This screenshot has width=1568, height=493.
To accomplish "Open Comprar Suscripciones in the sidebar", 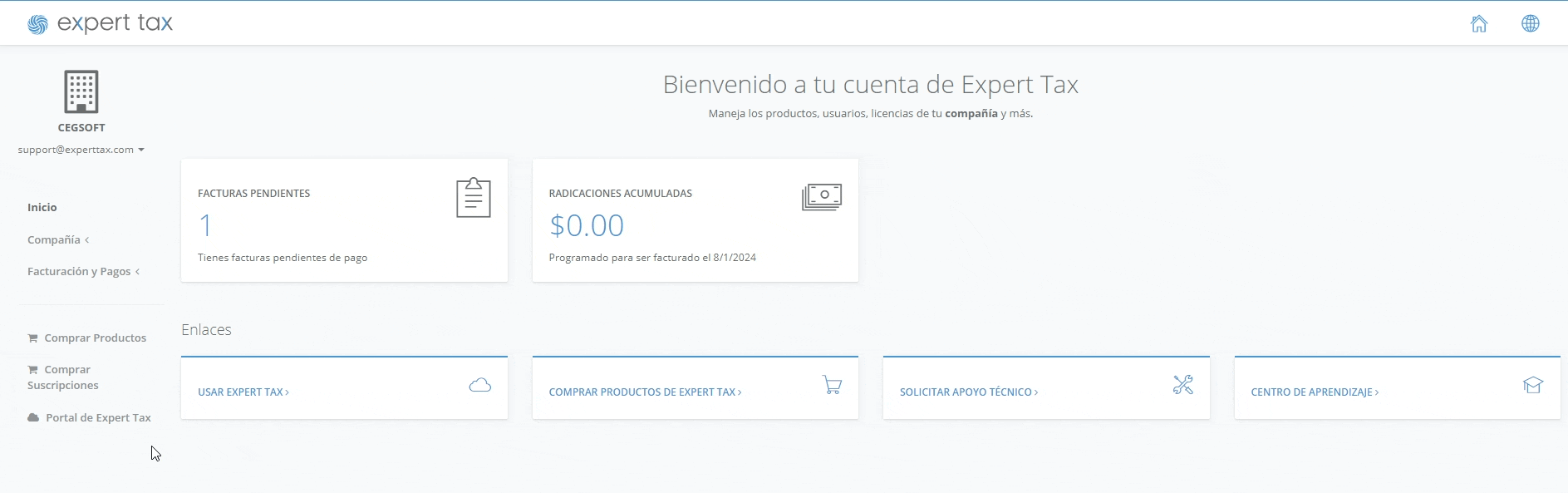I will [x=63, y=377].
